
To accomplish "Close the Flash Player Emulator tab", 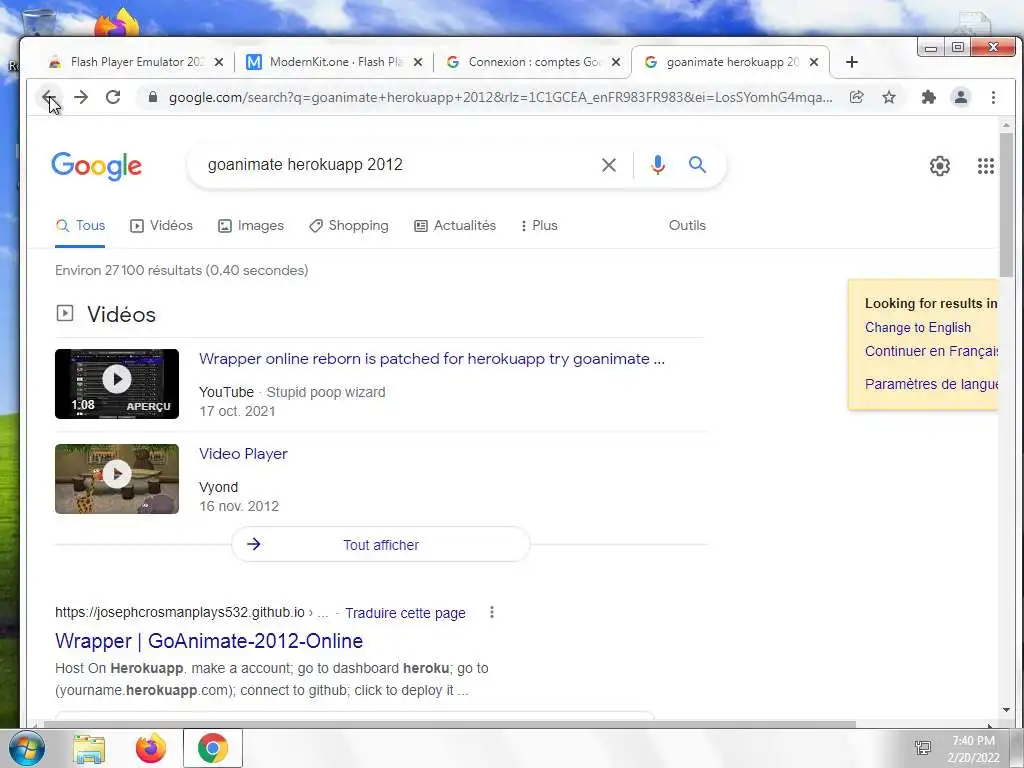I will coord(219,62).
